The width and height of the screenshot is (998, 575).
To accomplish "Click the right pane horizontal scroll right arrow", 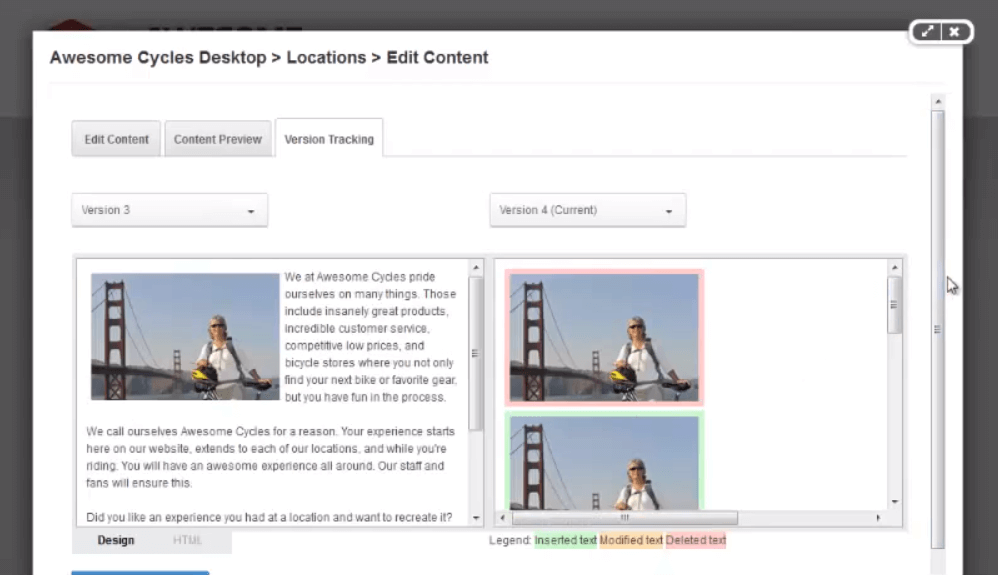I will [x=878, y=518].
